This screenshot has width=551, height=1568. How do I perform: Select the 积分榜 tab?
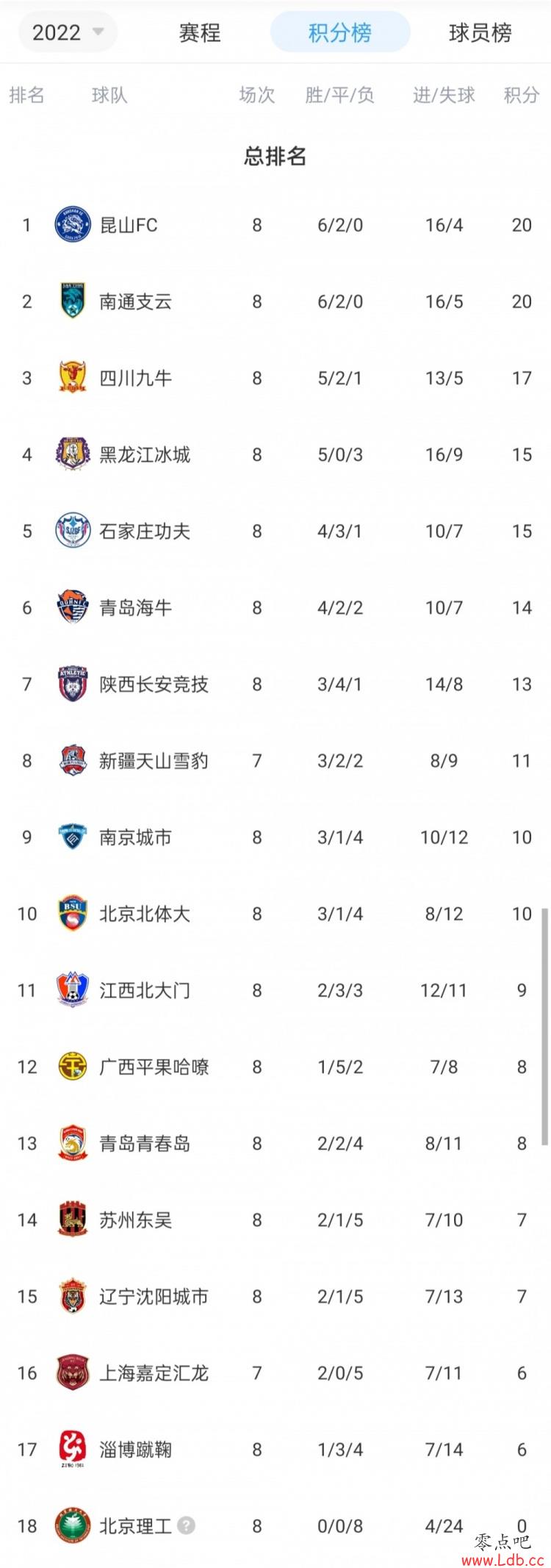pos(340,32)
